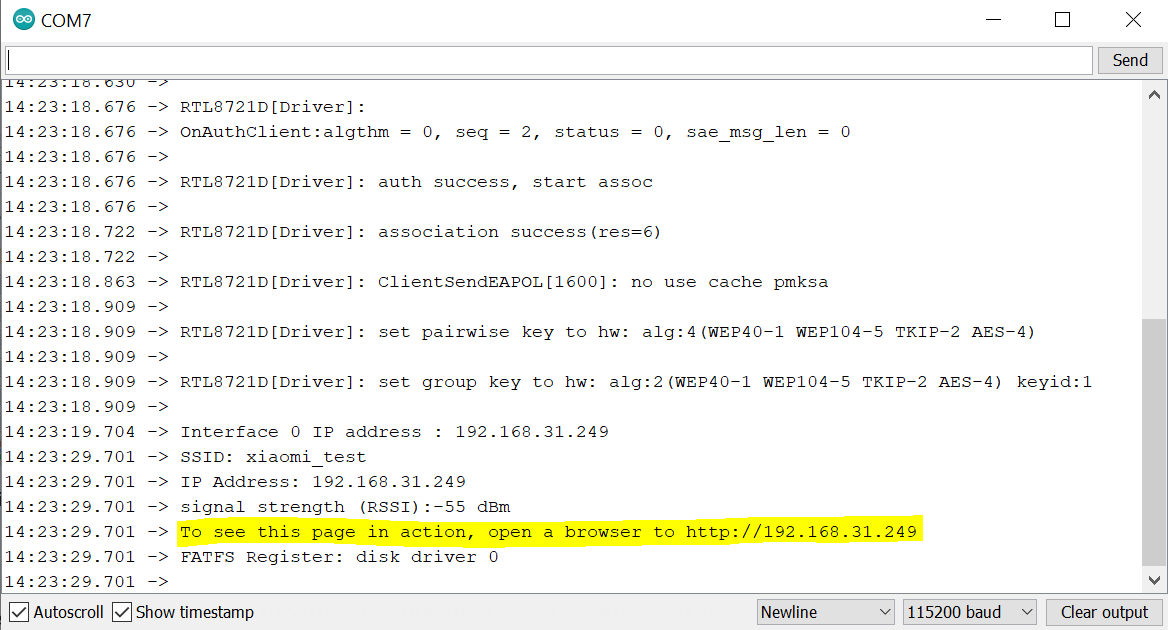The height and width of the screenshot is (630, 1168).
Task: Click the Arduino logo icon in title bar
Action: coord(24,19)
